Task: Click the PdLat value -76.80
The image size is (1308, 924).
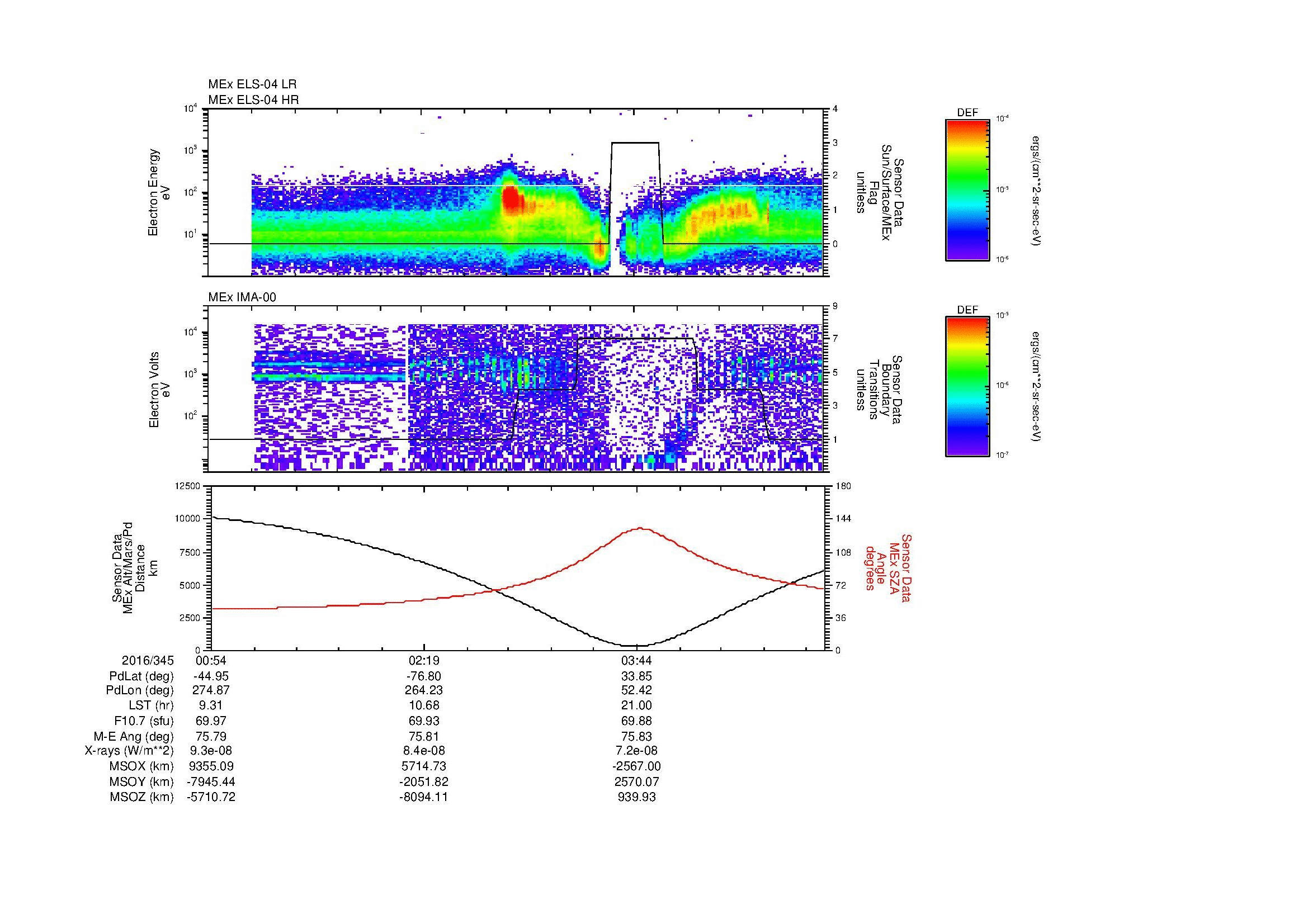Action: click(x=423, y=676)
